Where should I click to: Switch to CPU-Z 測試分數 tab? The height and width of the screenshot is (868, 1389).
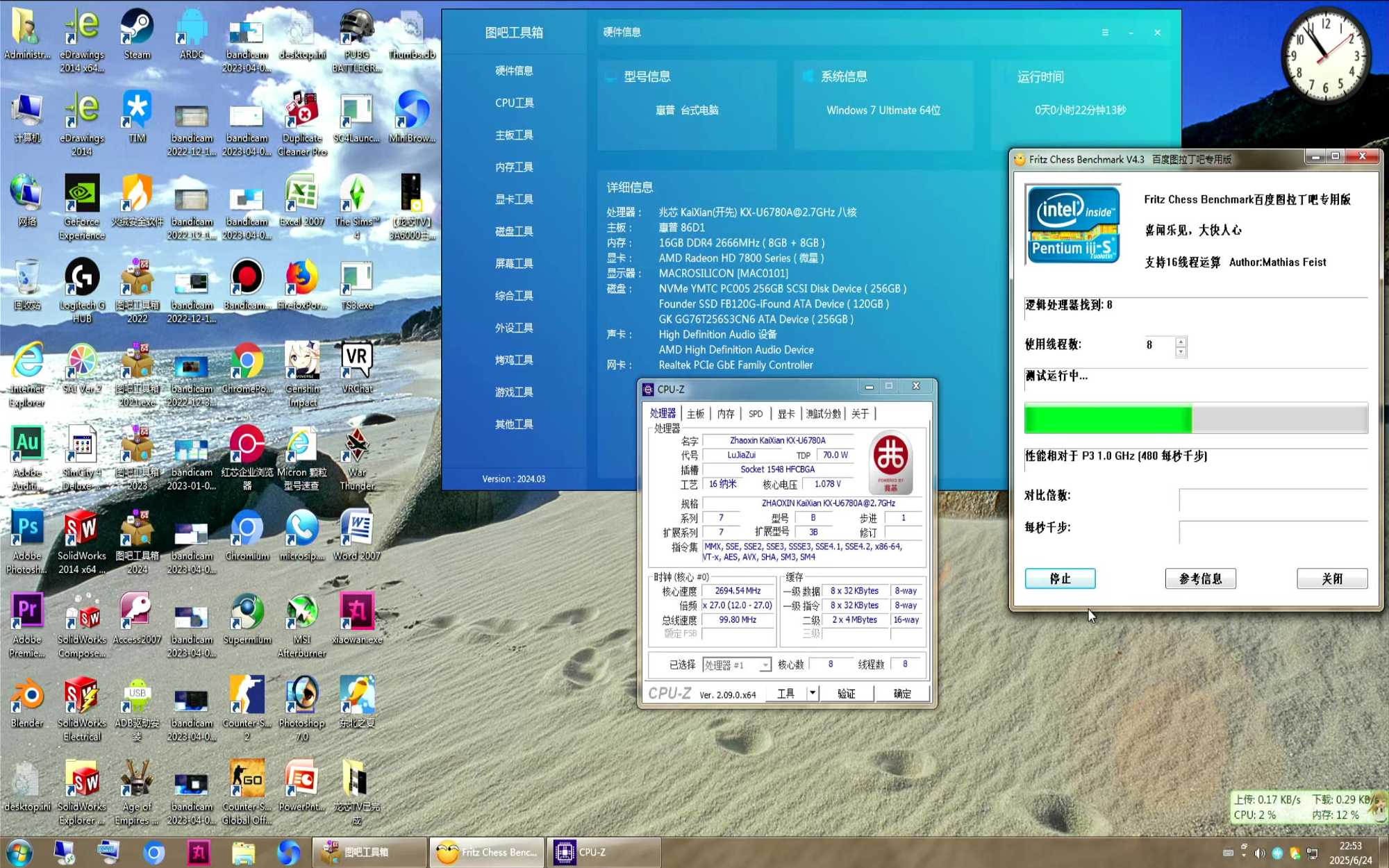(823, 414)
